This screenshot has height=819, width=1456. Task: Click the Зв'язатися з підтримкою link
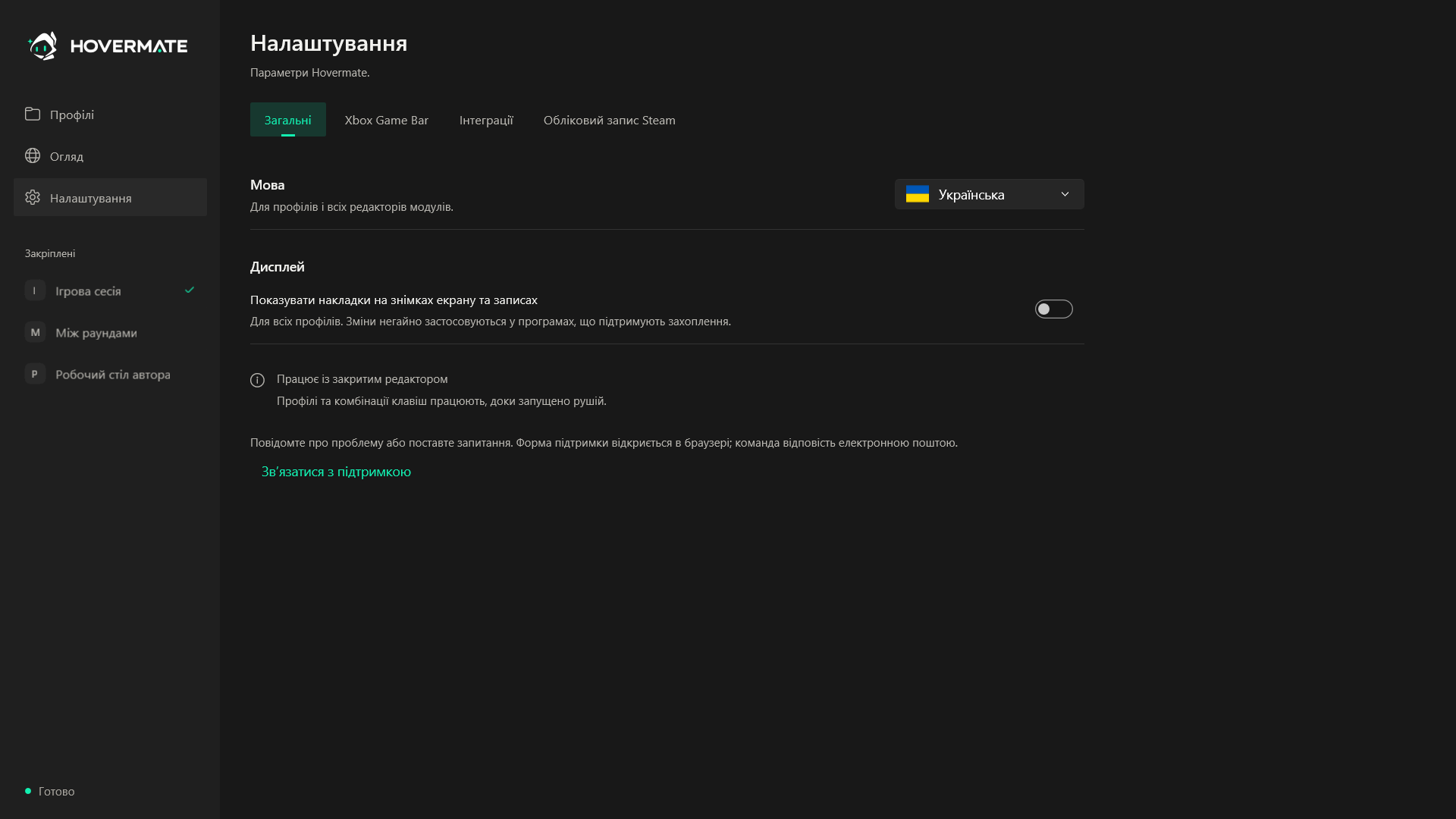336,472
